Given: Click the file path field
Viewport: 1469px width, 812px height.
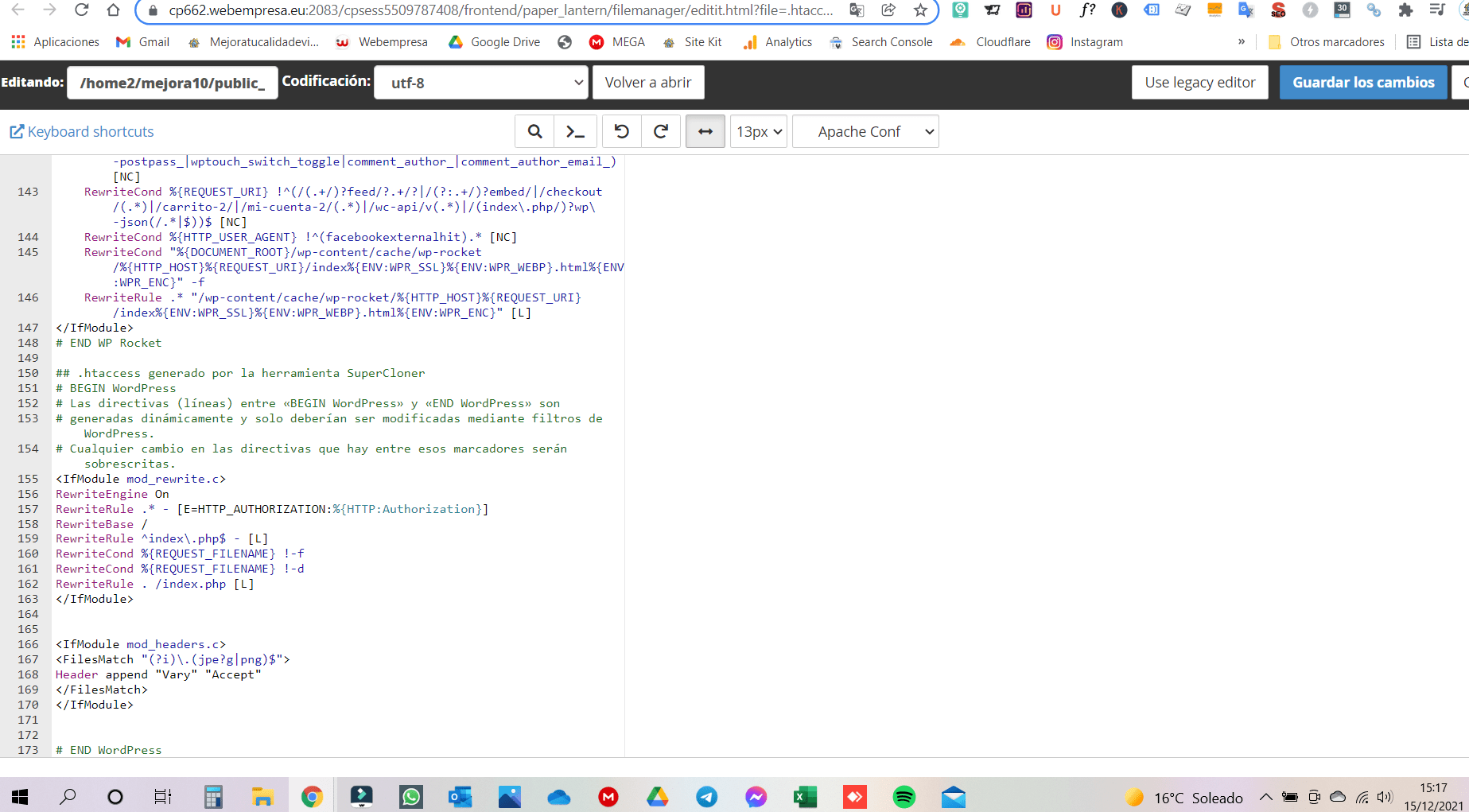Looking at the screenshot, I should [x=173, y=83].
